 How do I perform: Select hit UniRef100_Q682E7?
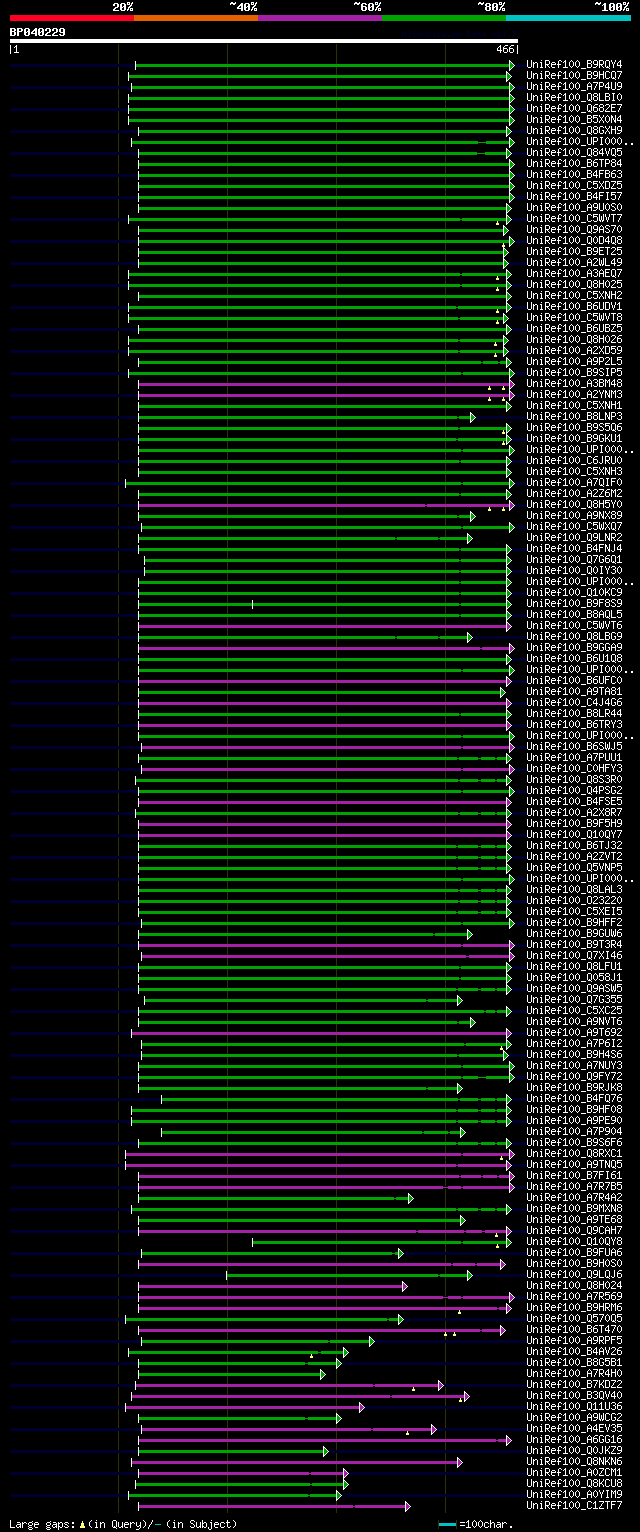pos(574,109)
